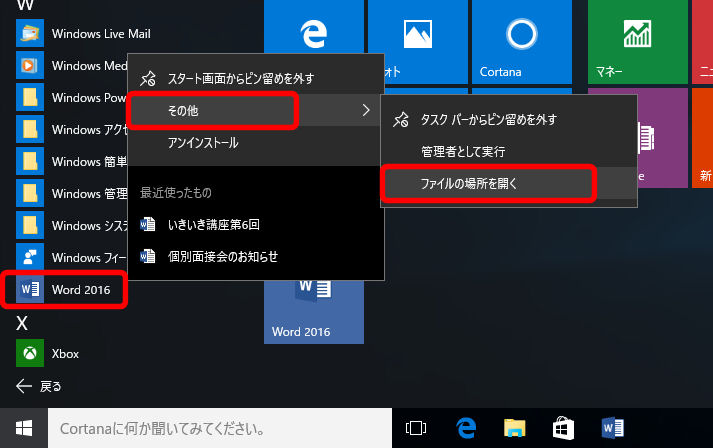Choose アンインストール from context menu
This screenshot has height=448, width=713.
(256, 142)
